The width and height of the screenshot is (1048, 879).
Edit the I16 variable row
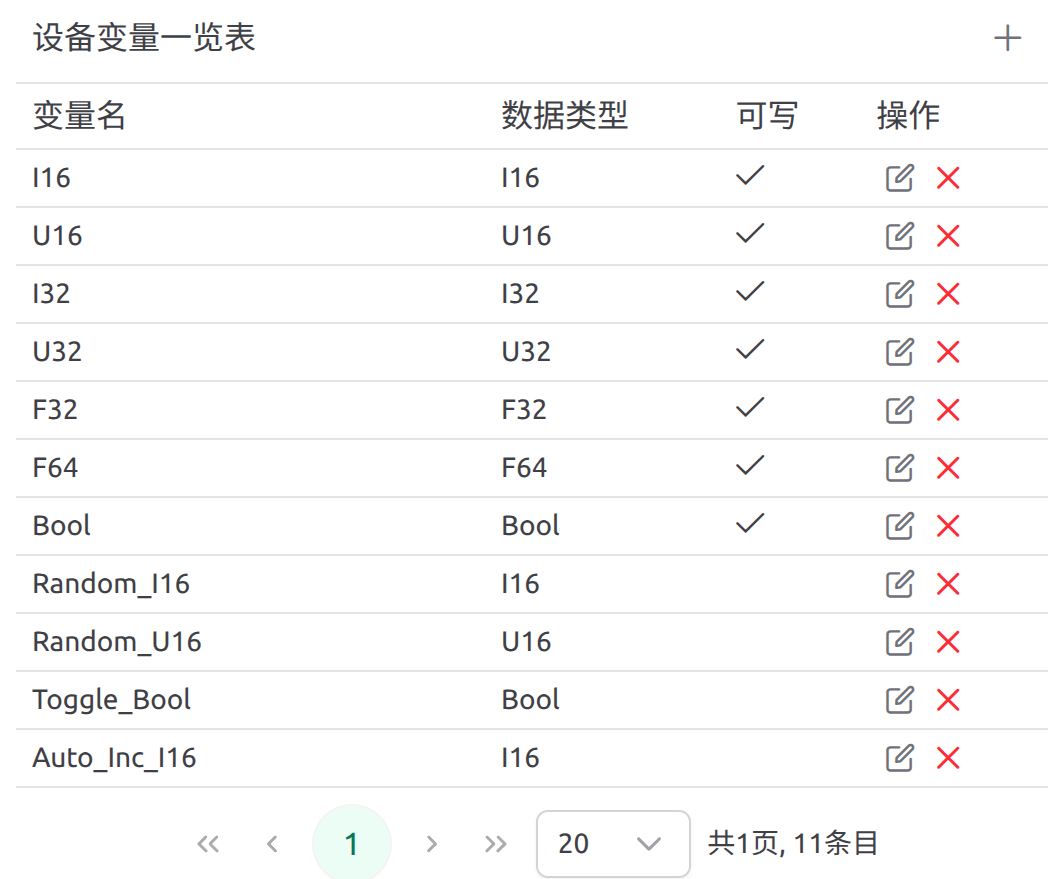900,178
